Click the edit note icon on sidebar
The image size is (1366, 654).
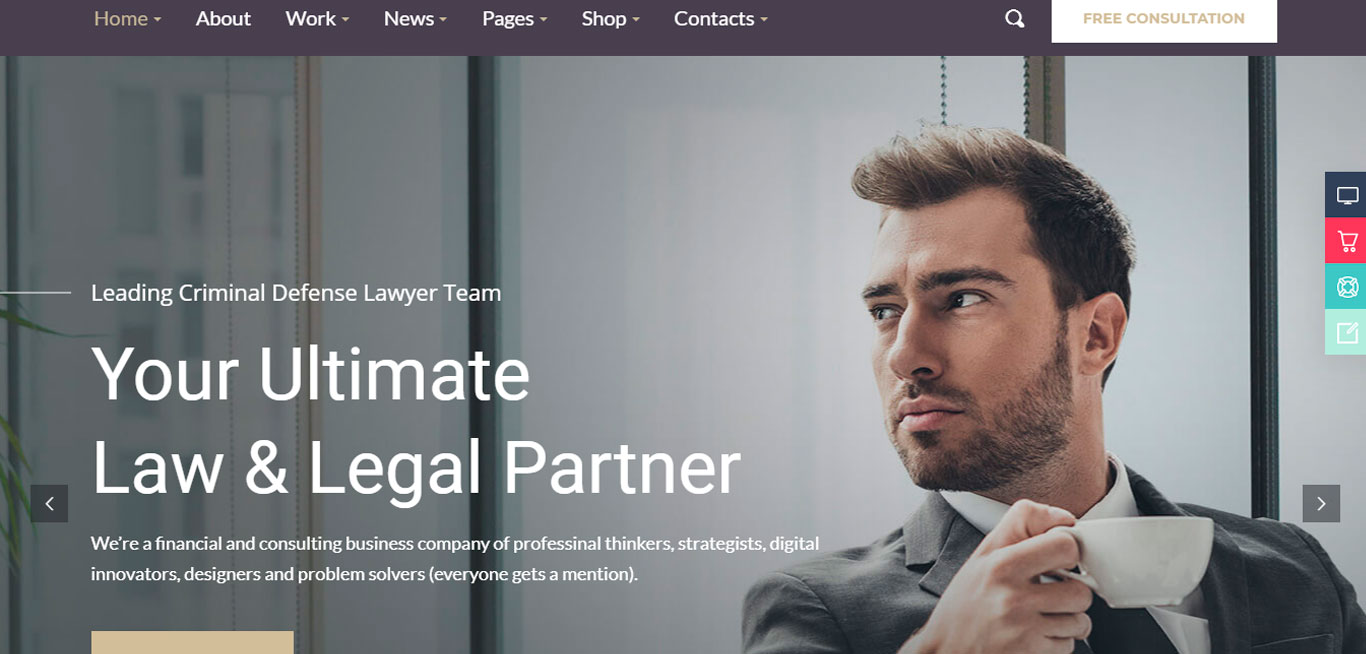[x=1346, y=333]
